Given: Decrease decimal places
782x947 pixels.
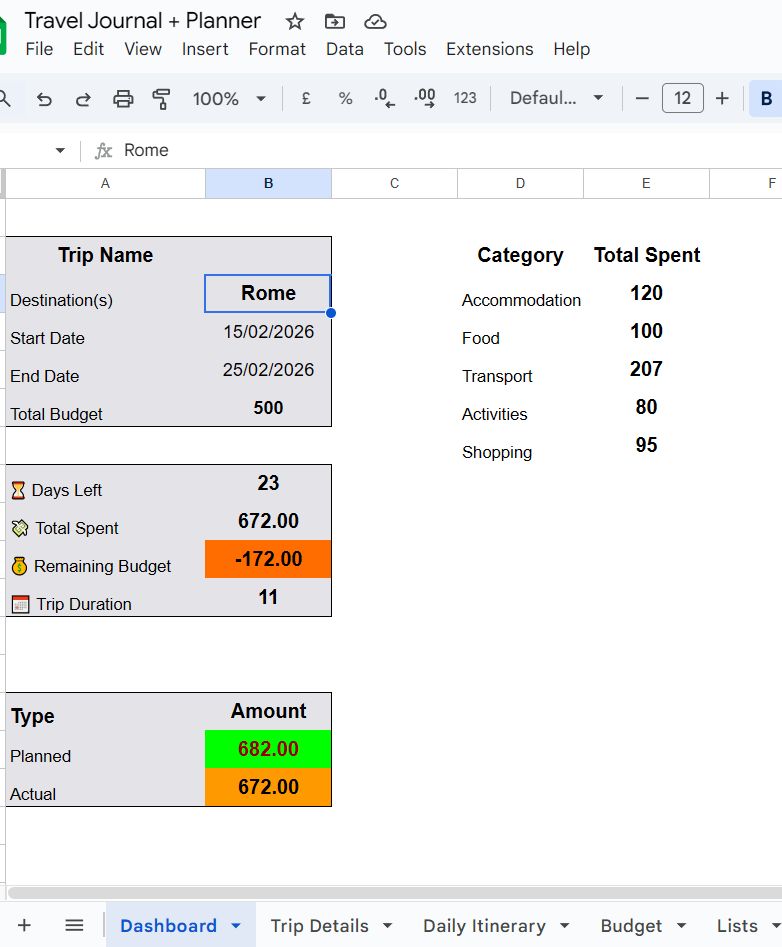Looking at the screenshot, I should point(385,98).
